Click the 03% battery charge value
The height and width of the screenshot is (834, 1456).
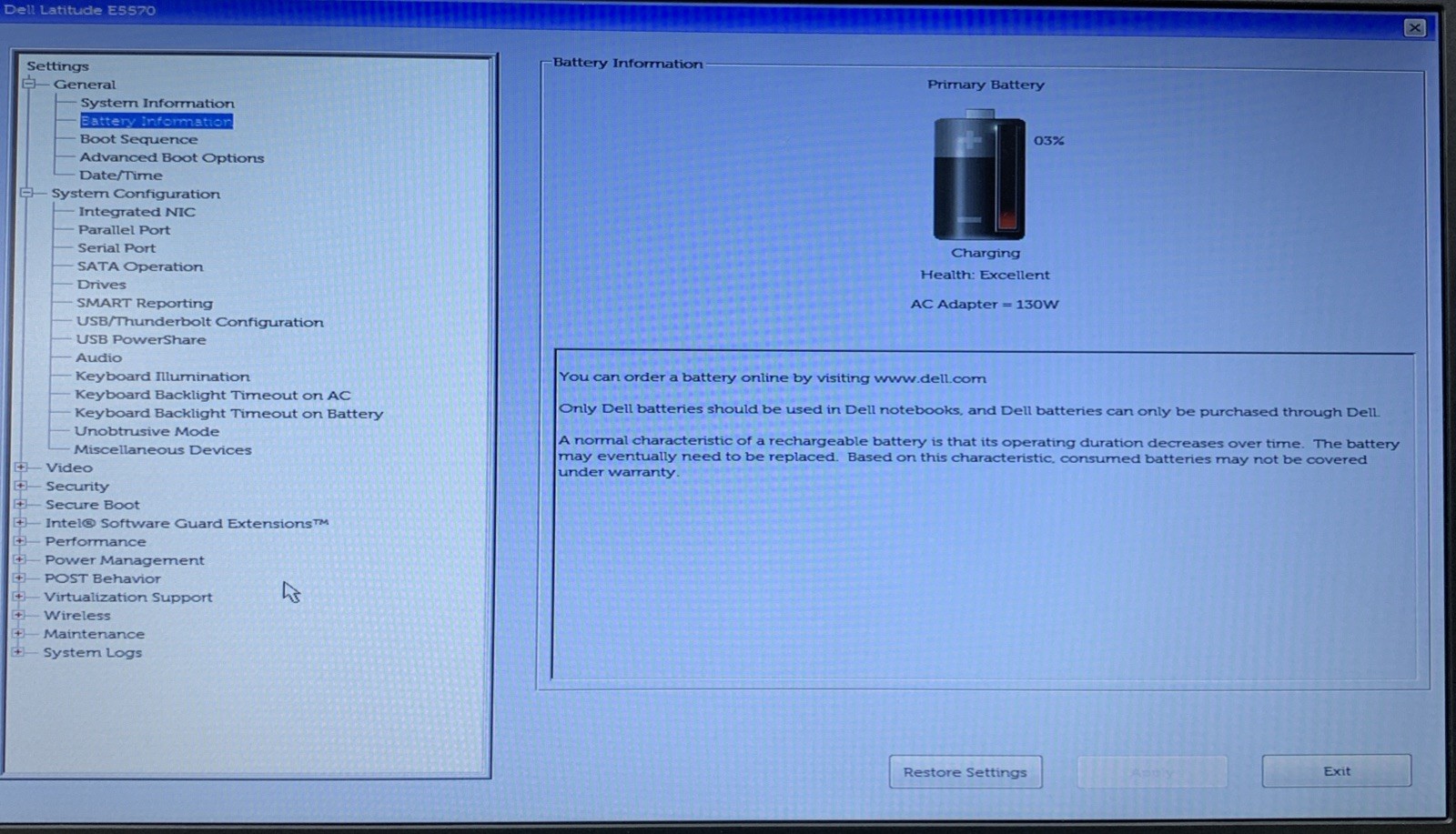(x=1049, y=141)
